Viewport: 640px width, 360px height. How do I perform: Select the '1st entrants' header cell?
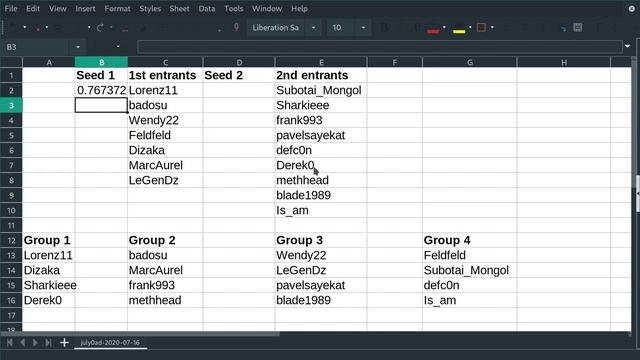165,76
